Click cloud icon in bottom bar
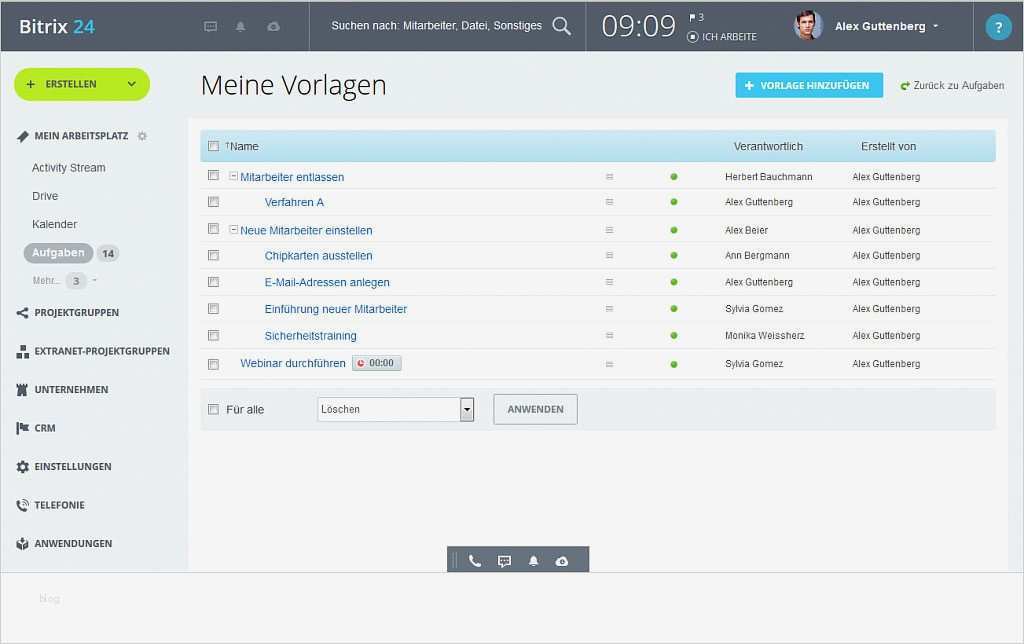The image size is (1024, 644). 562,561
